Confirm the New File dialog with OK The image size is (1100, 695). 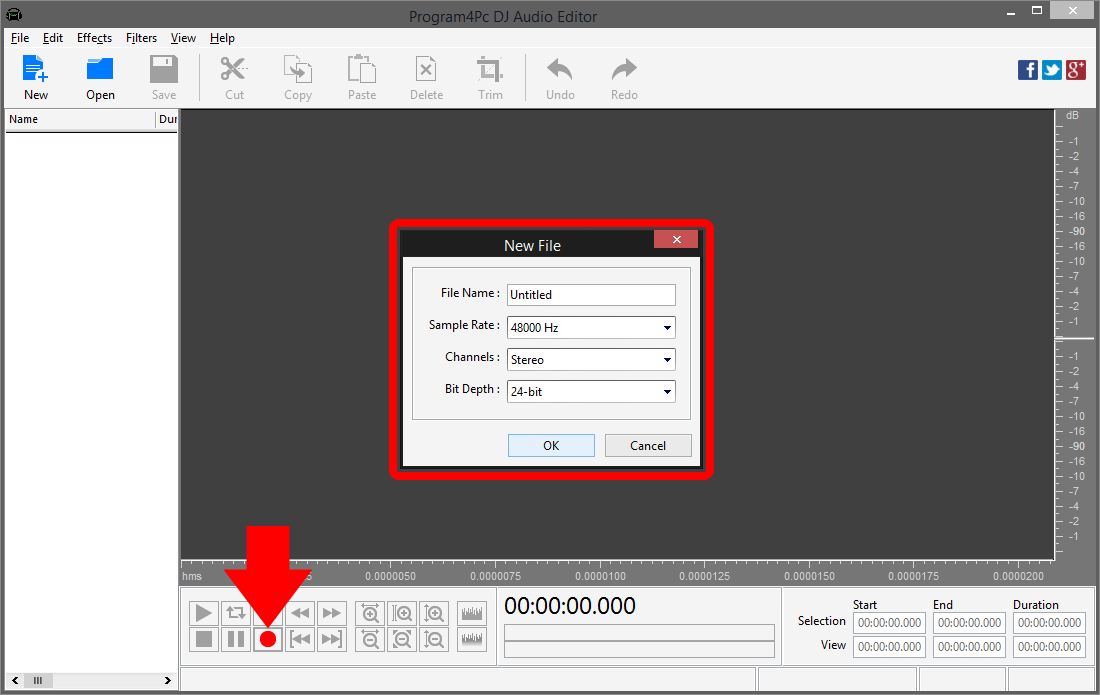point(551,445)
